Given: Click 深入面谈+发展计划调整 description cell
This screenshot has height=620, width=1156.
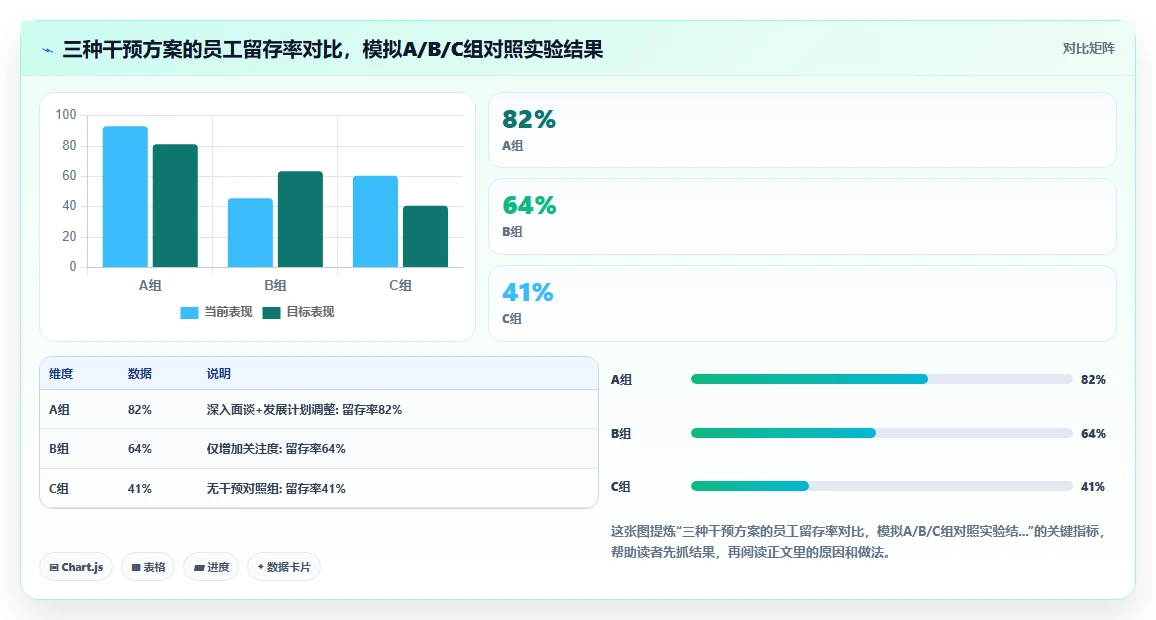Looking at the screenshot, I should pyautogui.click(x=304, y=410).
